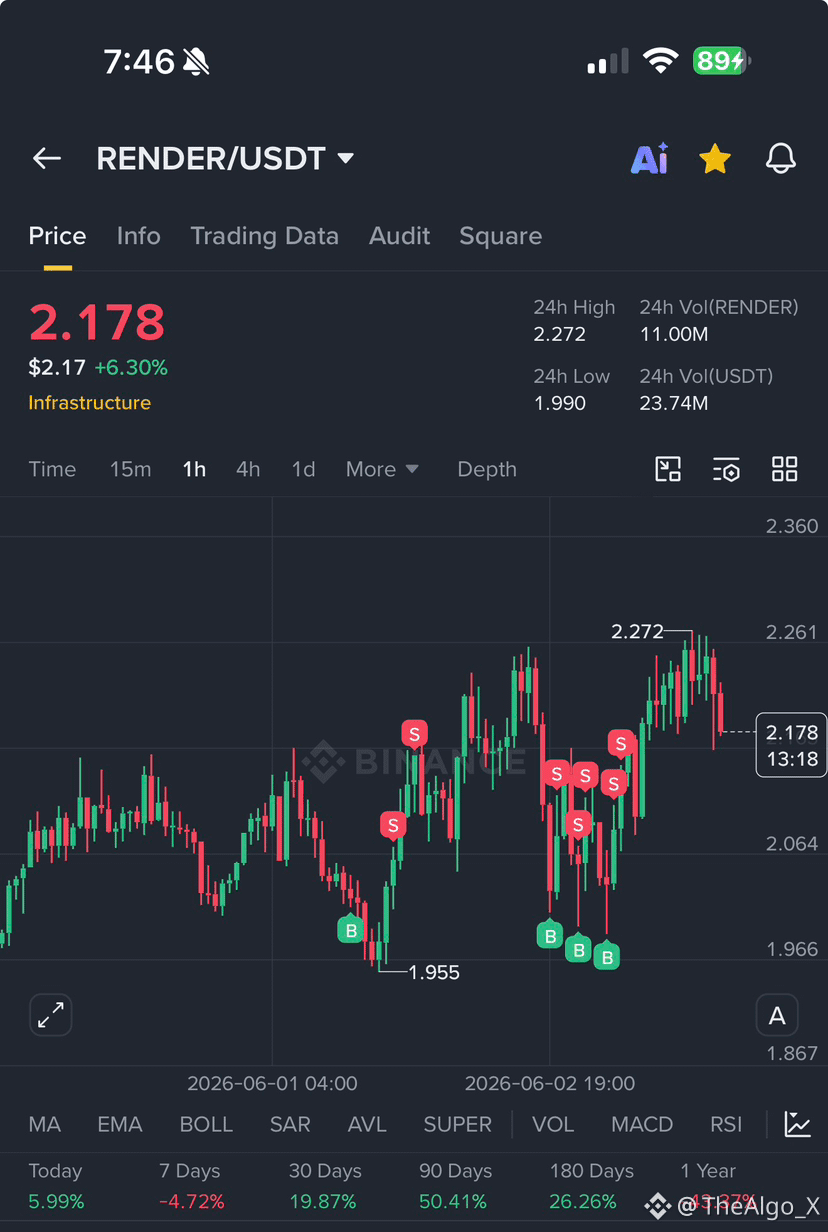
Task: Open the chart drawing tools icon
Action: click(667, 469)
